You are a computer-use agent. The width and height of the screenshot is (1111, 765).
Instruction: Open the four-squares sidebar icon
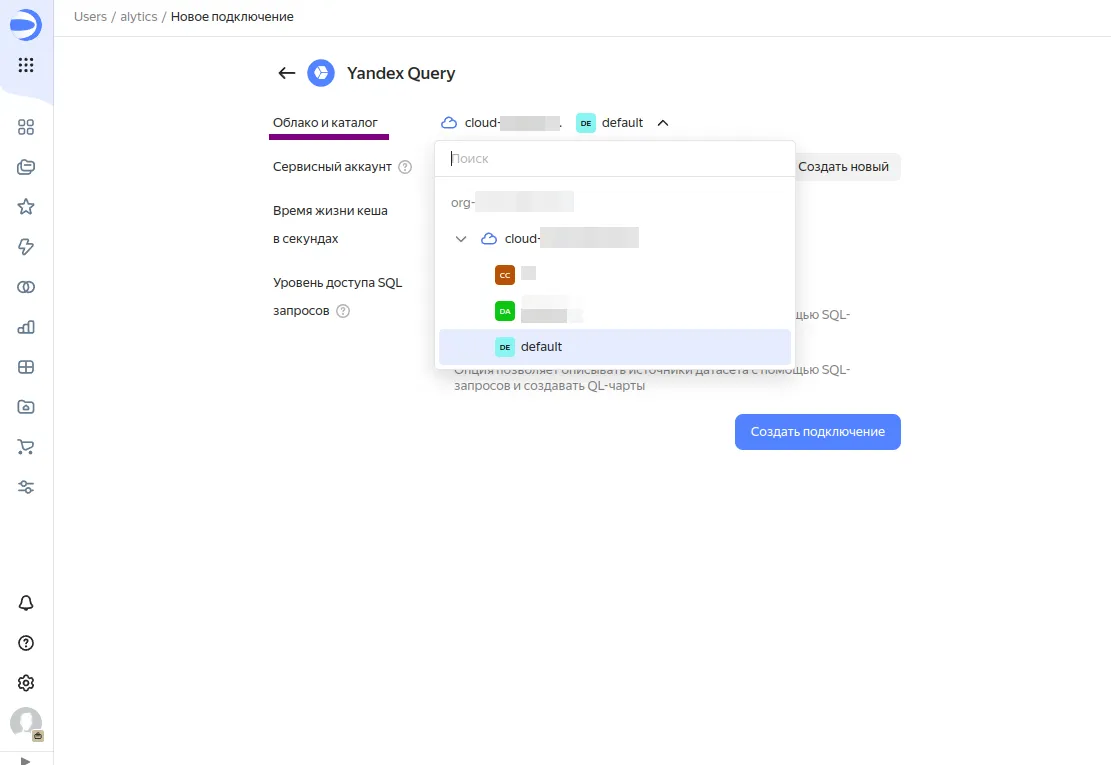(26, 127)
